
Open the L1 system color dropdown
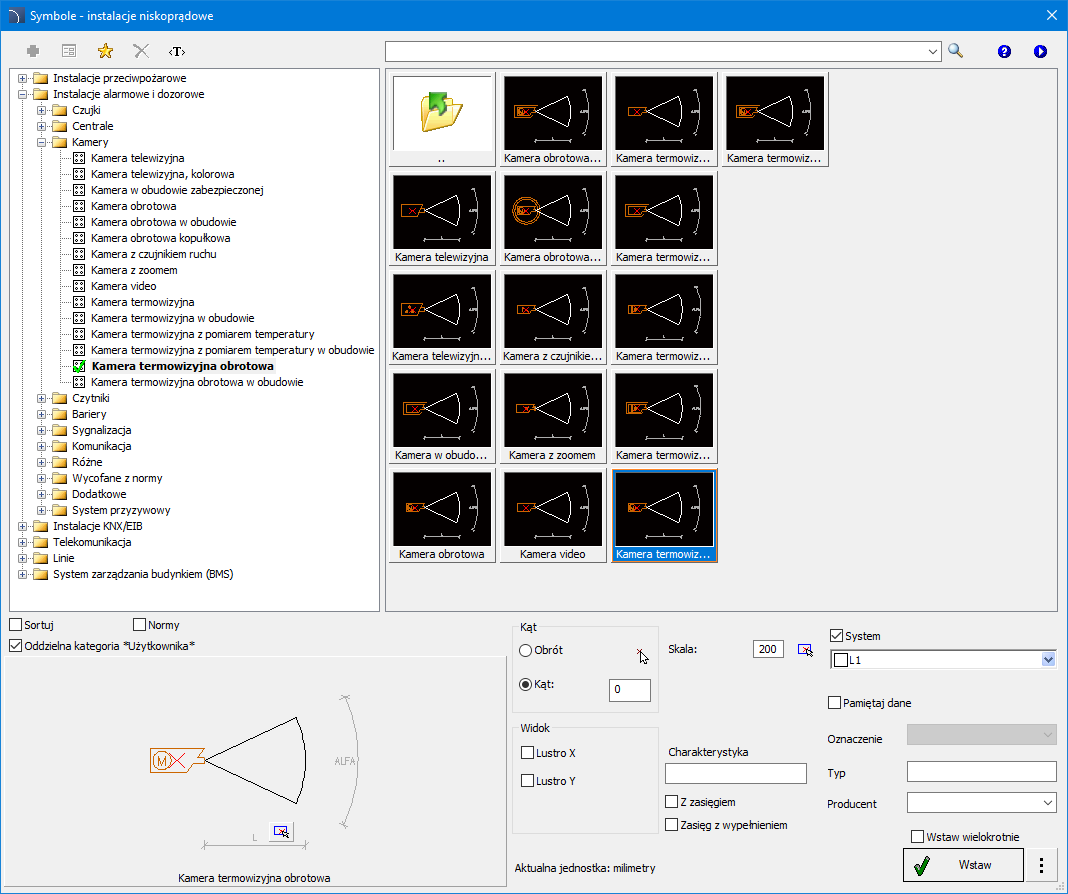1048,660
